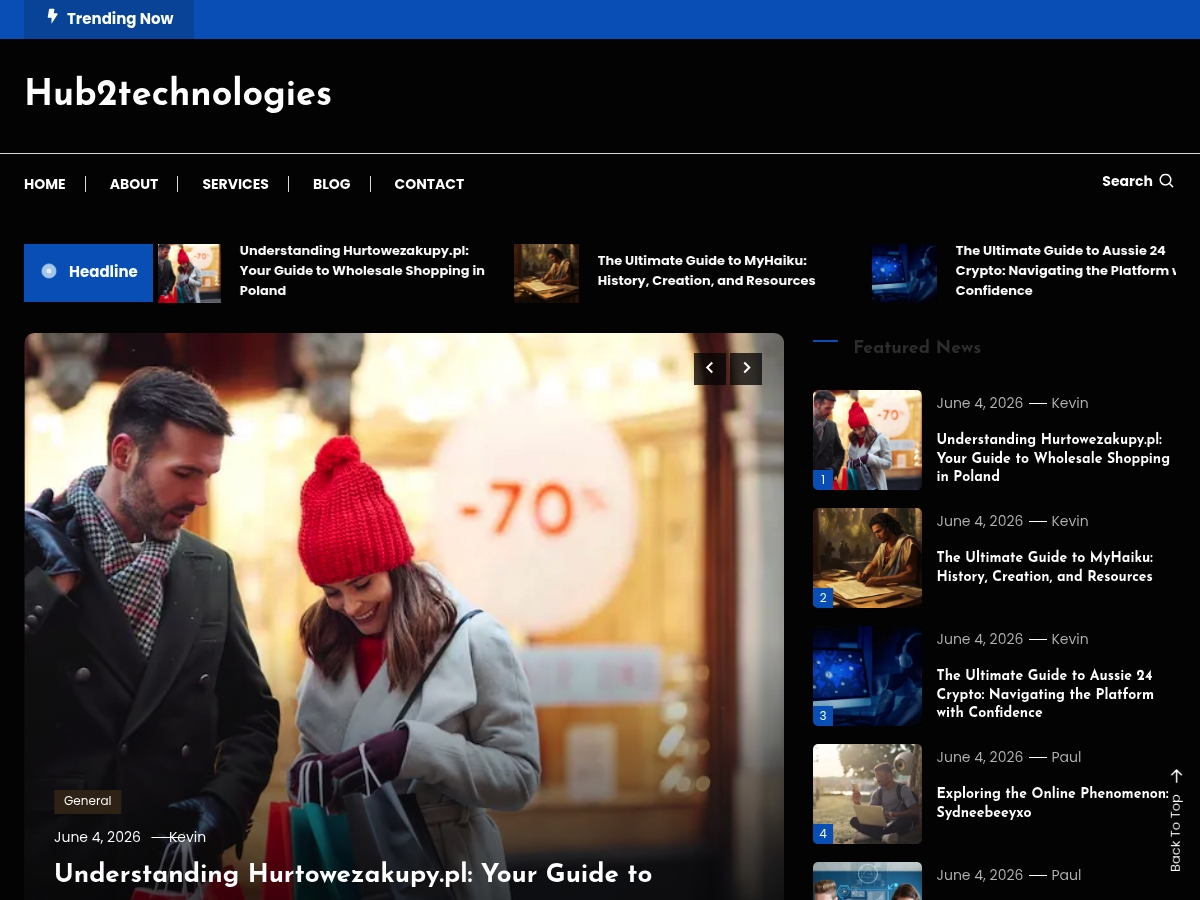Open the CONTACT menu item
The width and height of the screenshot is (1200, 900).
tap(429, 184)
